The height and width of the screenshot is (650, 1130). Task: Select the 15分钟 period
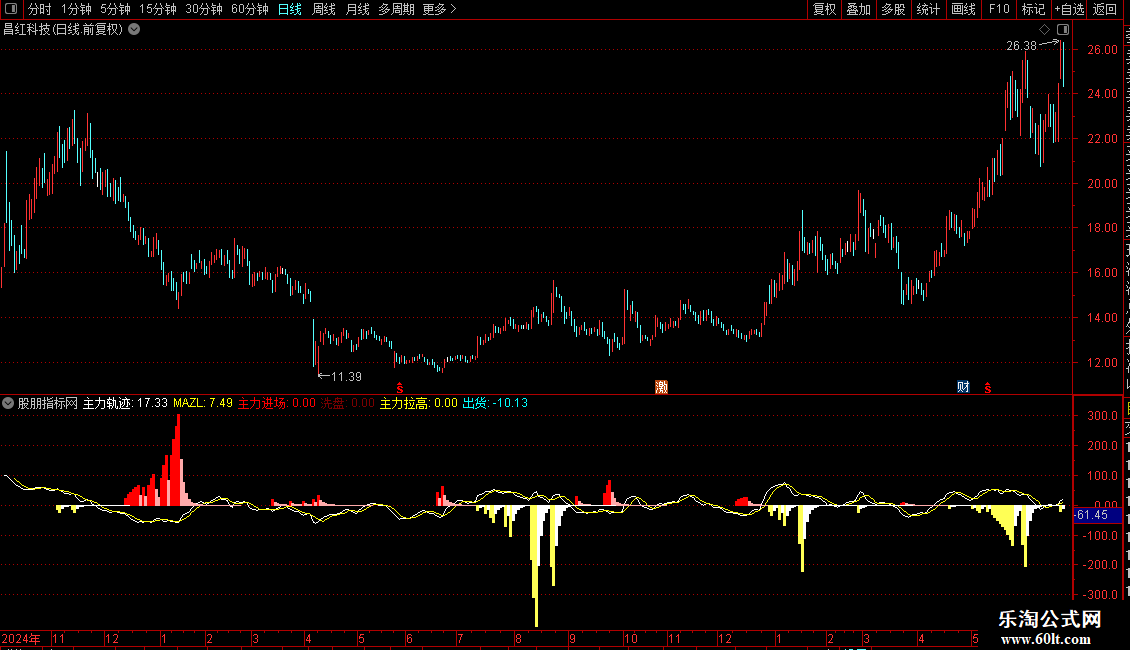pyautogui.click(x=157, y=9)
